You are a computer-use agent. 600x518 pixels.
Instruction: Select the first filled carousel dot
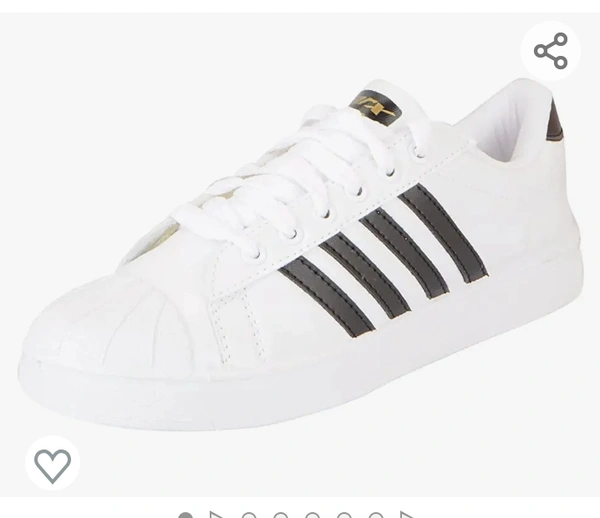coord(186,515)
